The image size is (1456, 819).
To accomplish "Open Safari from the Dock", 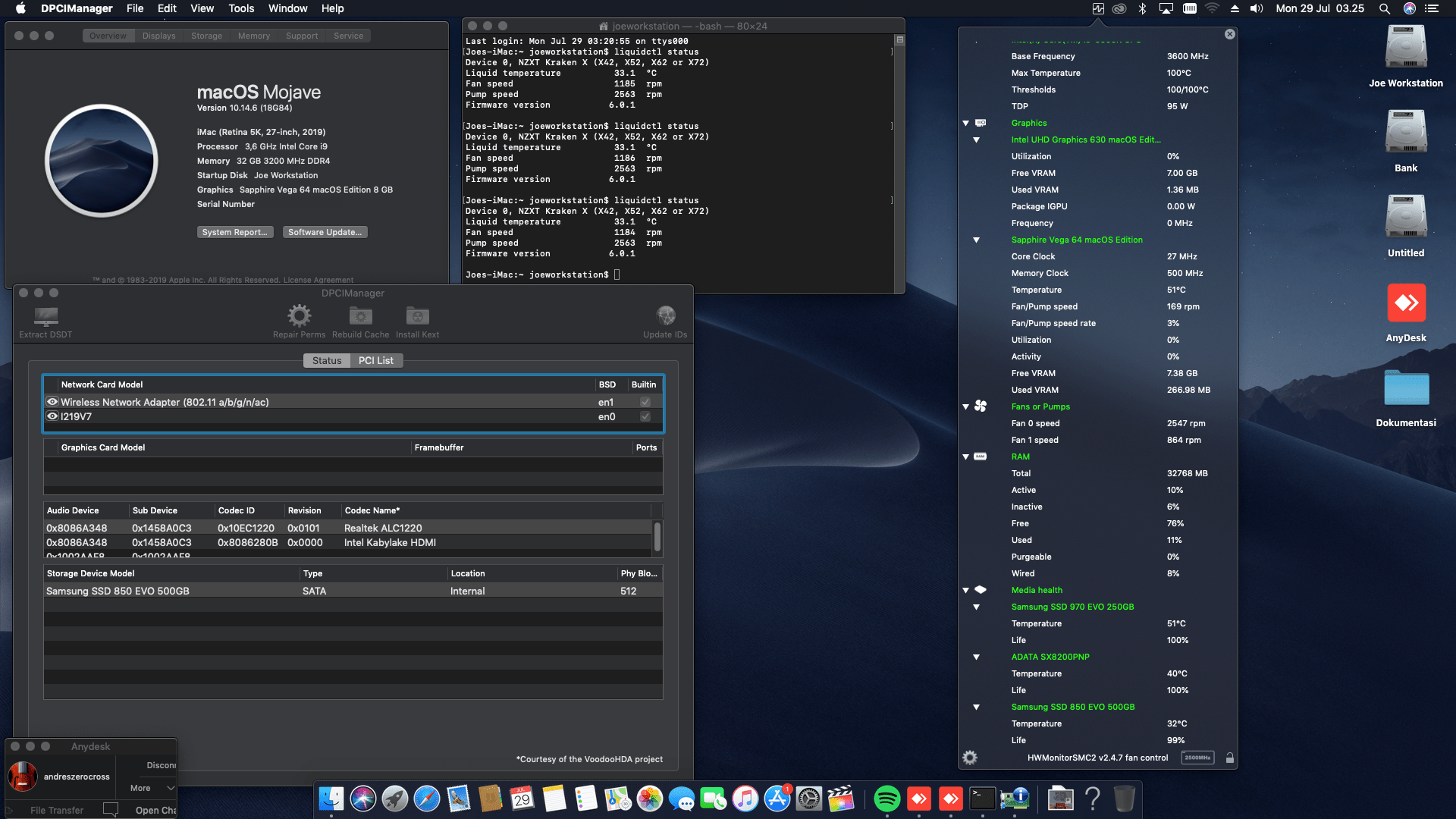I will [427, 799].
